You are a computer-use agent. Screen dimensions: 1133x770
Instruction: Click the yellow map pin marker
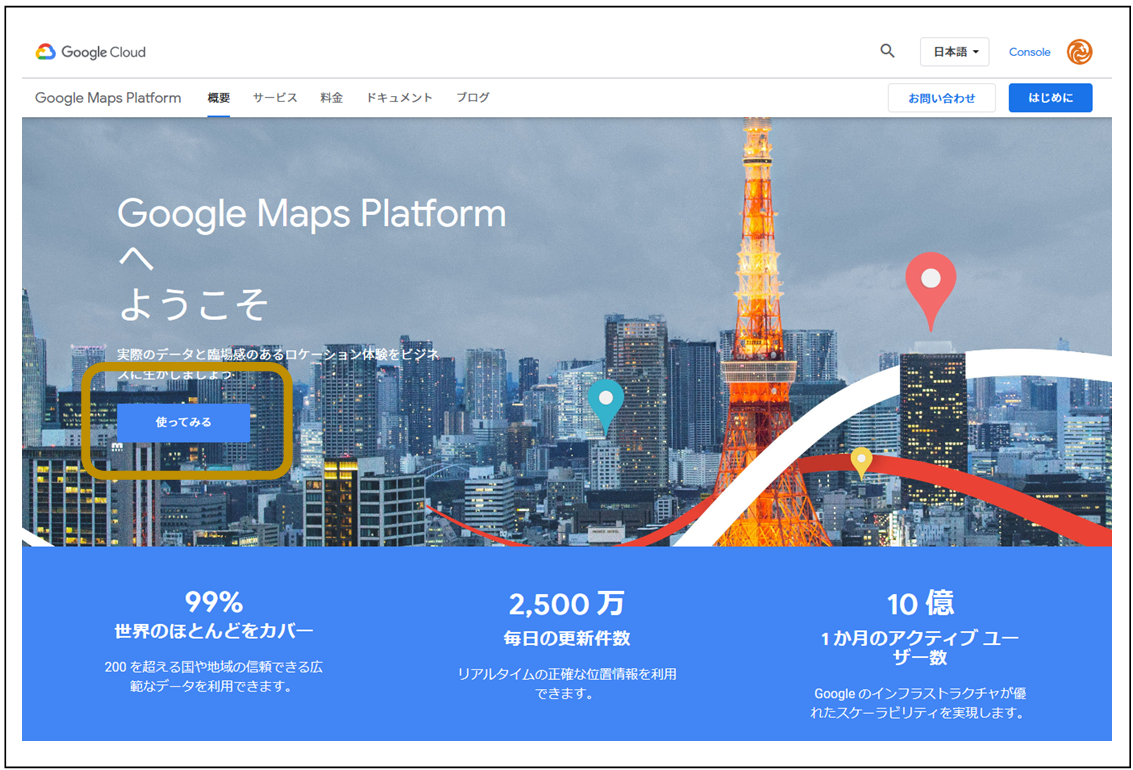click(862, 460)
